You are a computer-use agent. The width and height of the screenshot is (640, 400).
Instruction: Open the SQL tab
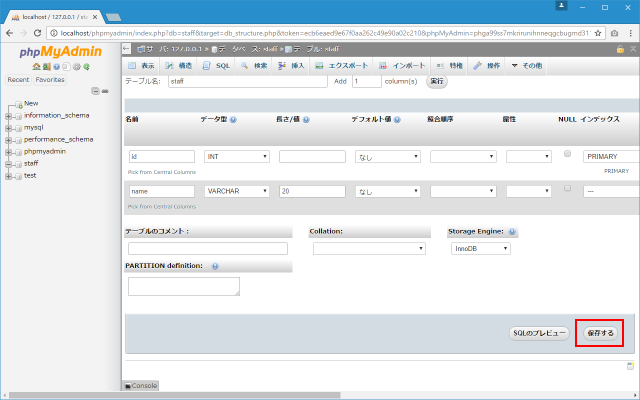(216, 65)
